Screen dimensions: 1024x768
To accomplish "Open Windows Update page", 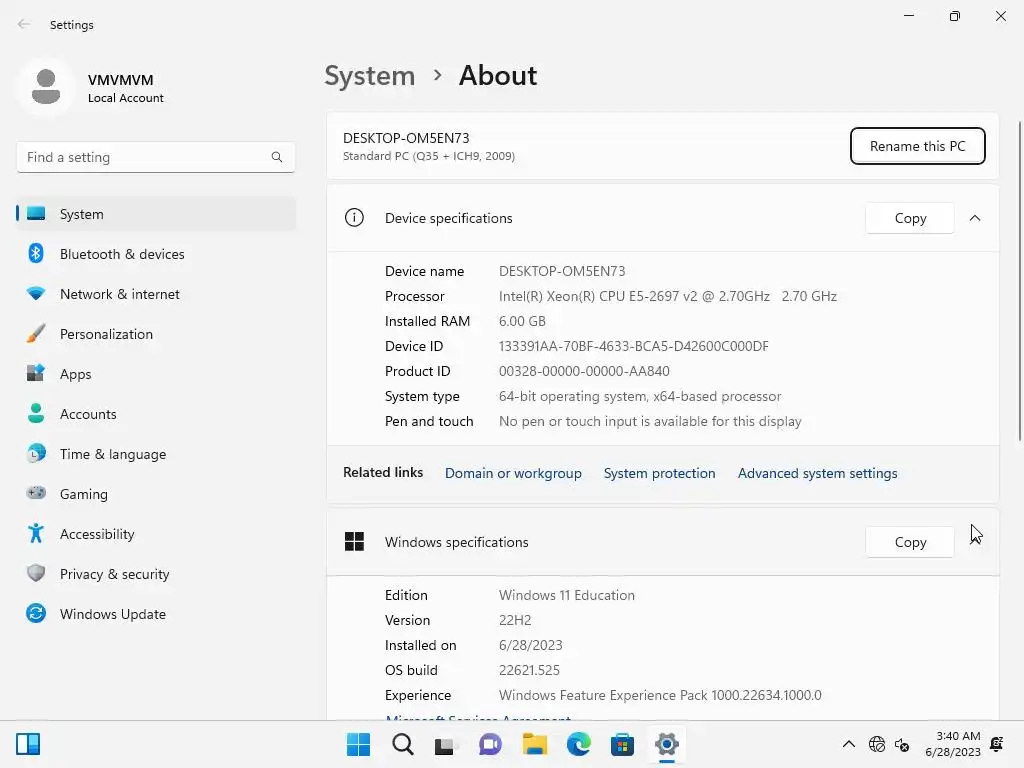I will [x=156, y=614].
